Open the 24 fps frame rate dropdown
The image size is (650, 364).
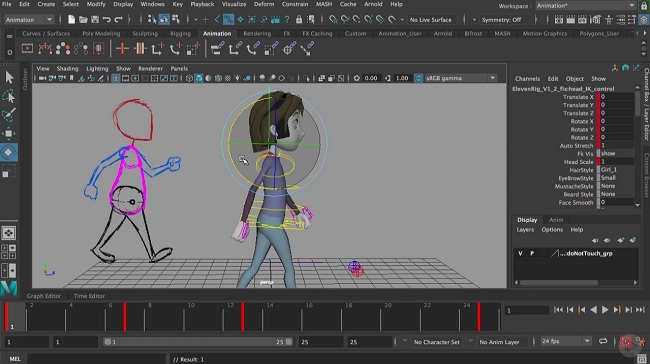(x=565, y=341)
